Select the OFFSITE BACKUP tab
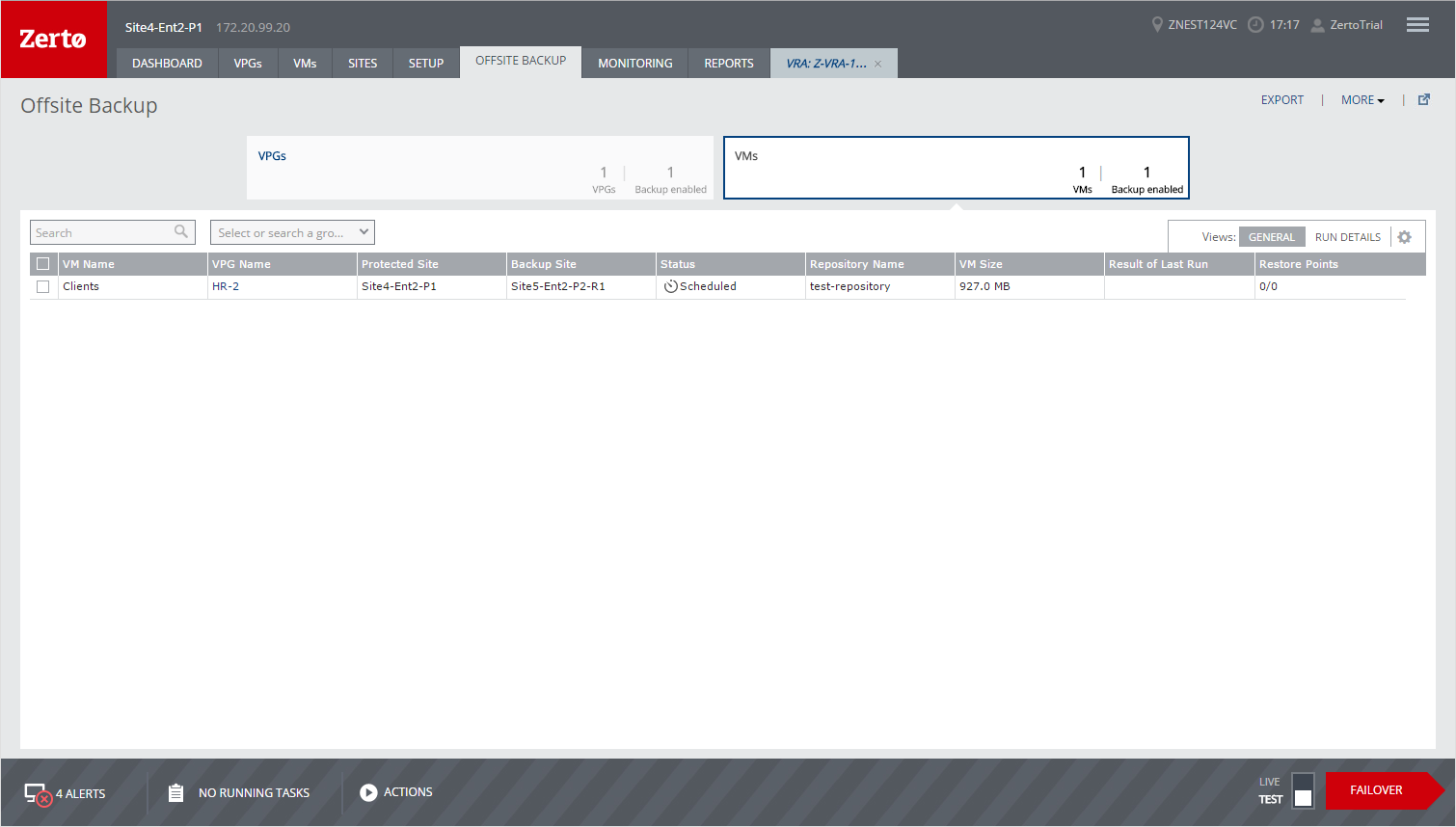 521,61
